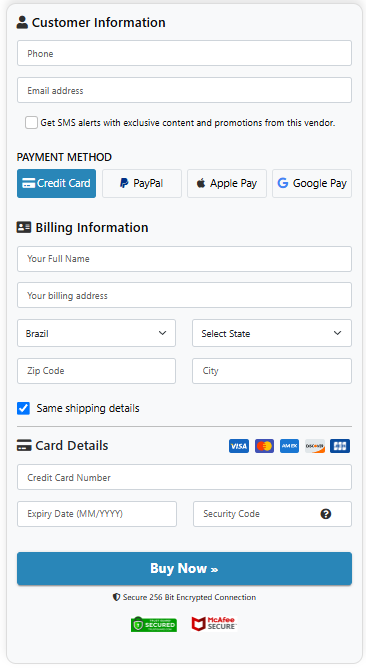Click the green Secured trust badge
This screenshot has height=668, width=366.
[x=154, y=624]
